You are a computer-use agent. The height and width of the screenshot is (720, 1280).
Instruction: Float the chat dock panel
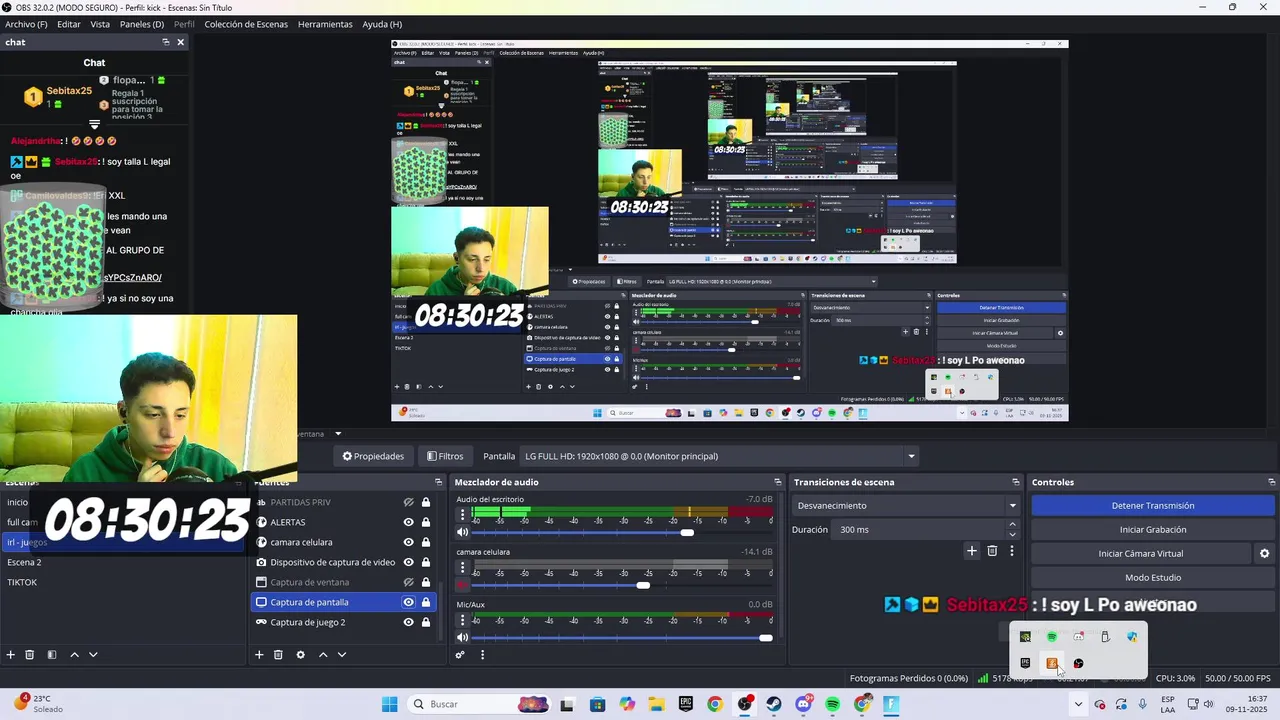(x=166, y=42)
